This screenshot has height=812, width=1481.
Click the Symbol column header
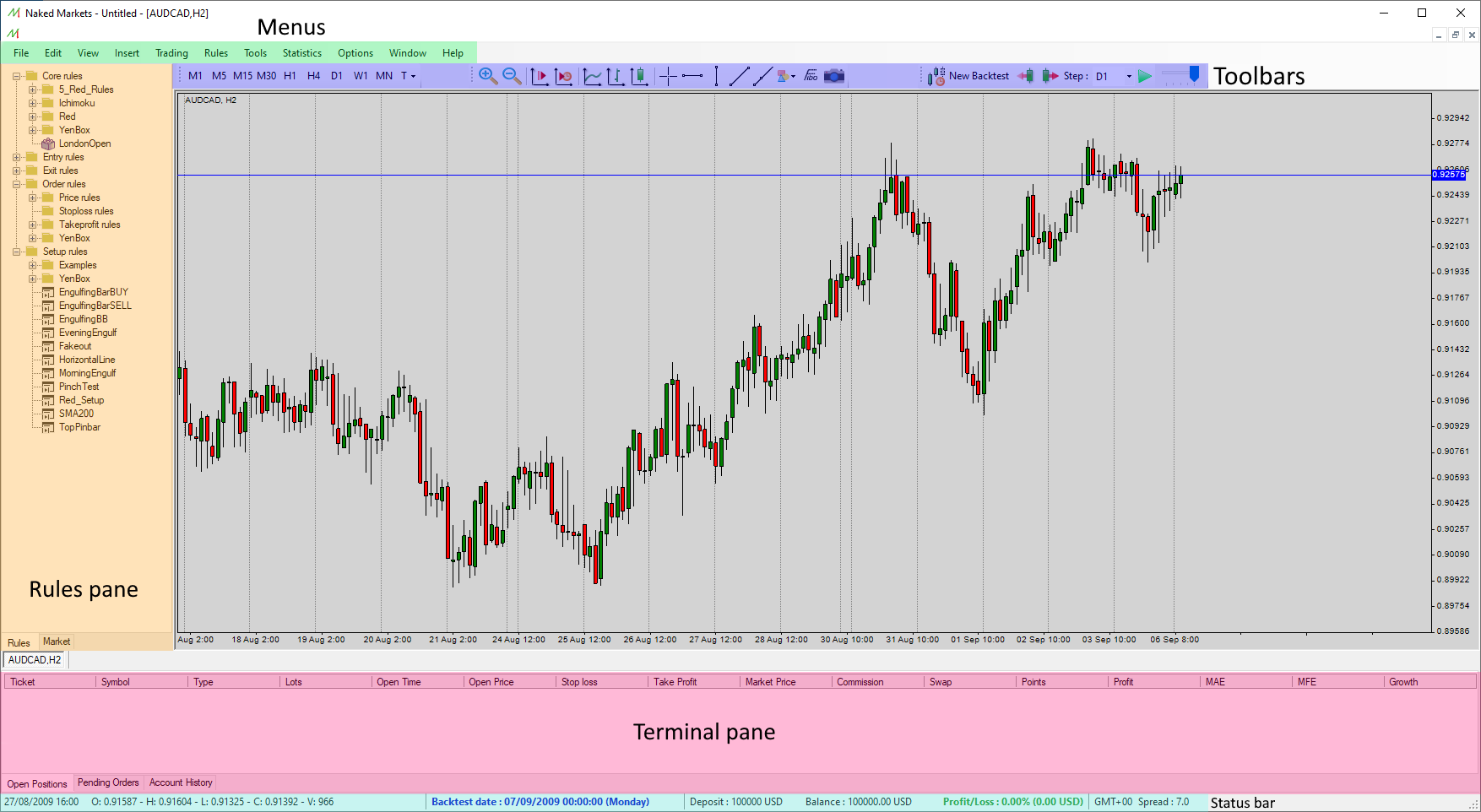coord(141,682)
